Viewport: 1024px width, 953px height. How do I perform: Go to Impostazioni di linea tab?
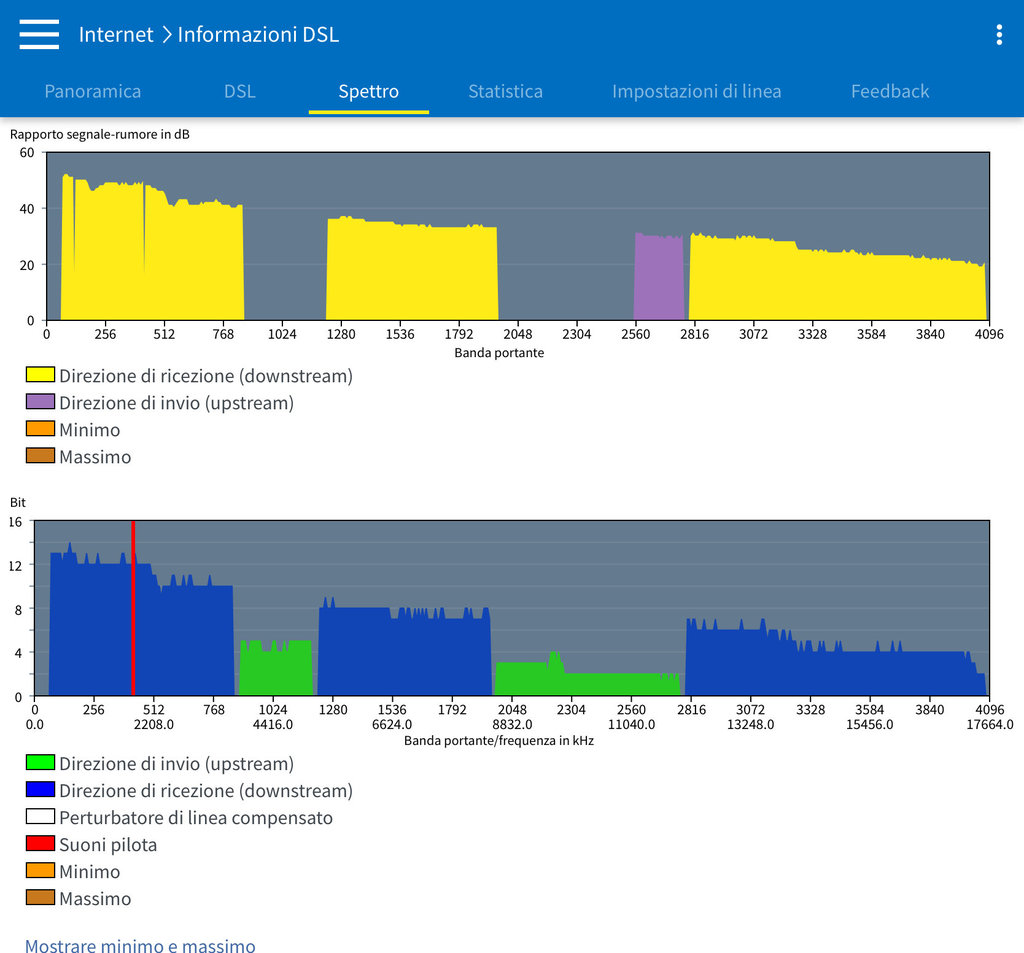[x=696, y=91]
